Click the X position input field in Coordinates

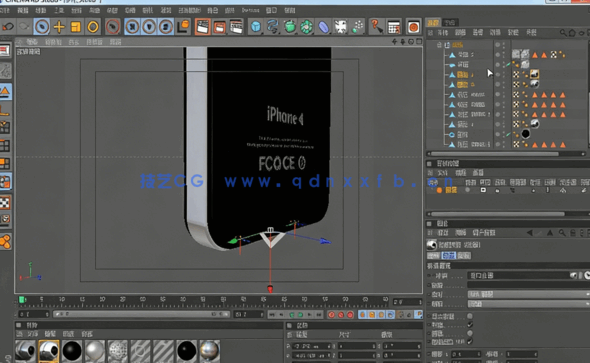[x=313, y=346]
